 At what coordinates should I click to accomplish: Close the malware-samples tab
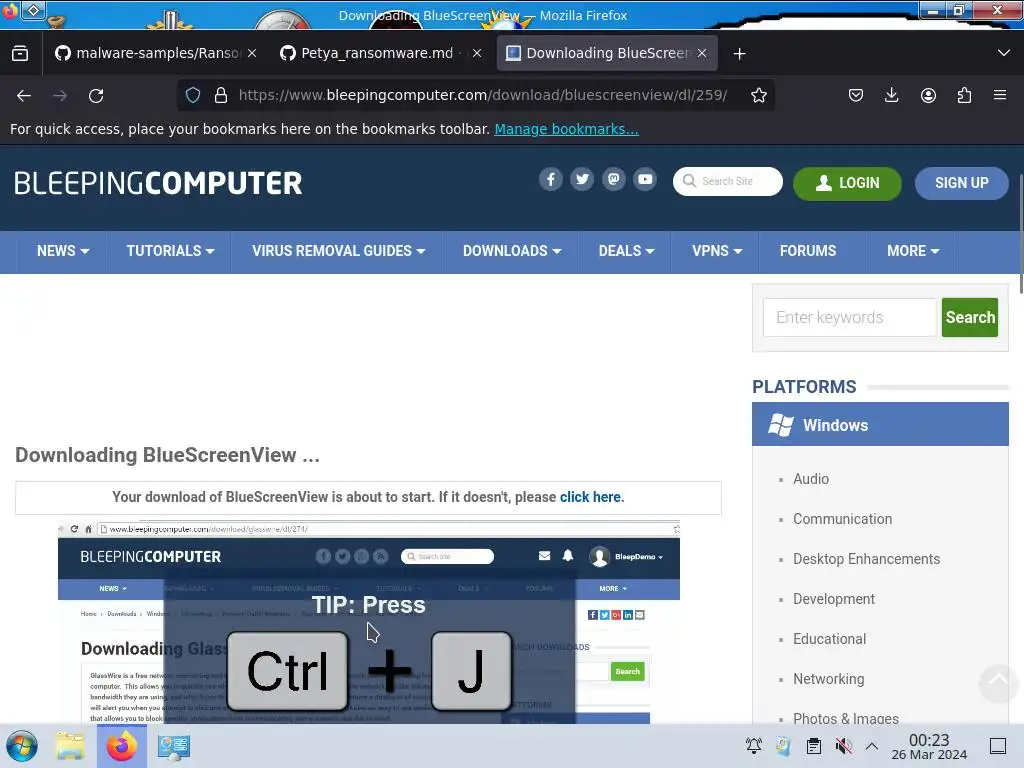tap(252, 53)
